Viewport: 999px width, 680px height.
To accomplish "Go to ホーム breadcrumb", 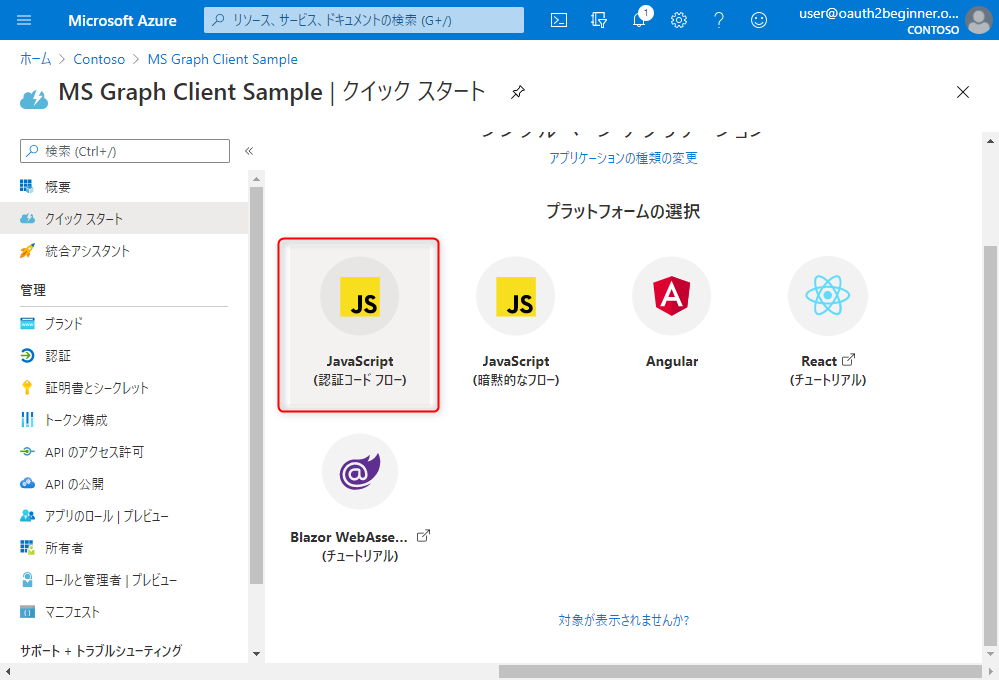I will point(36,59).
